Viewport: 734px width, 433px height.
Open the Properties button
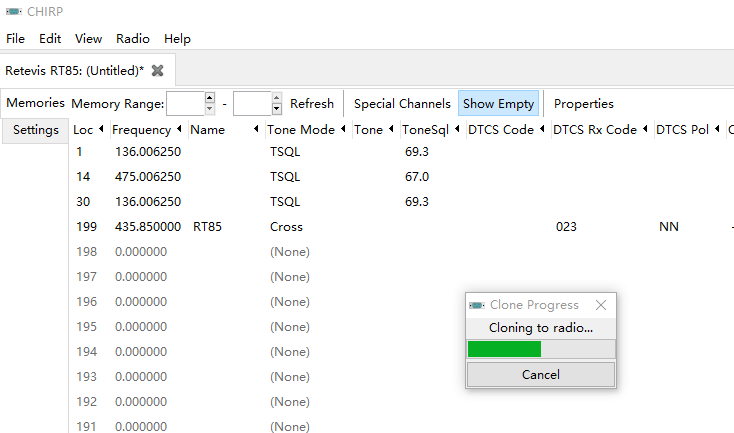584,103
